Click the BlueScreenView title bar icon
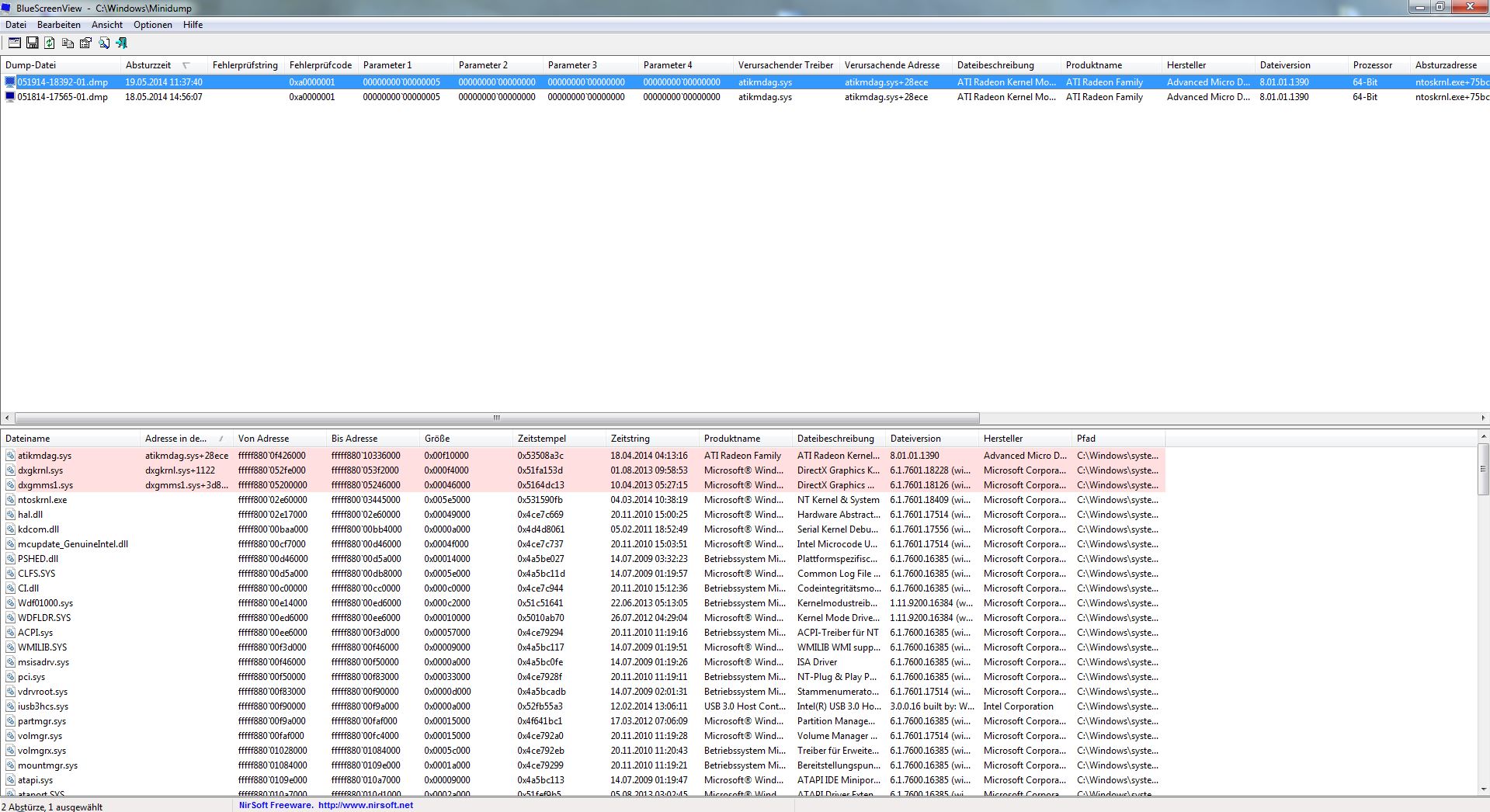This screenshot has height=812, width=1490. 6,8
